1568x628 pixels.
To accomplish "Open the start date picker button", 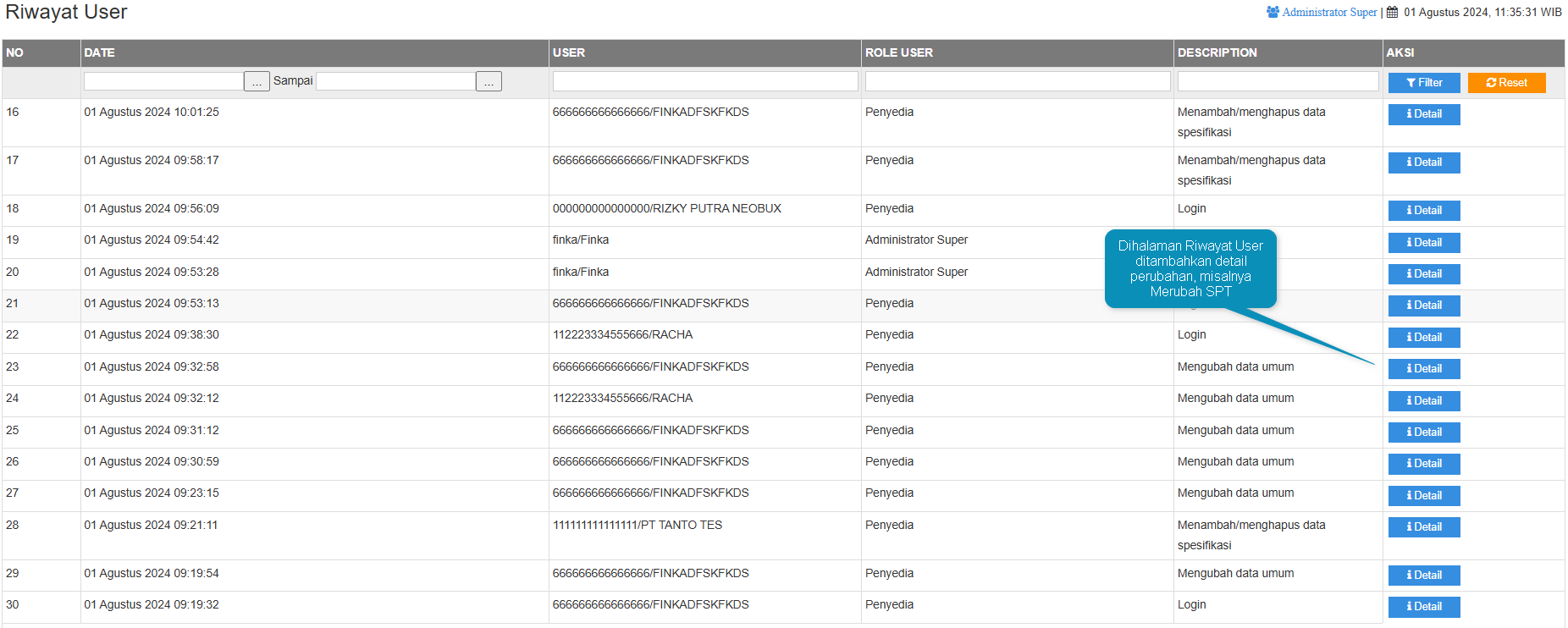I will pos(257,81).
